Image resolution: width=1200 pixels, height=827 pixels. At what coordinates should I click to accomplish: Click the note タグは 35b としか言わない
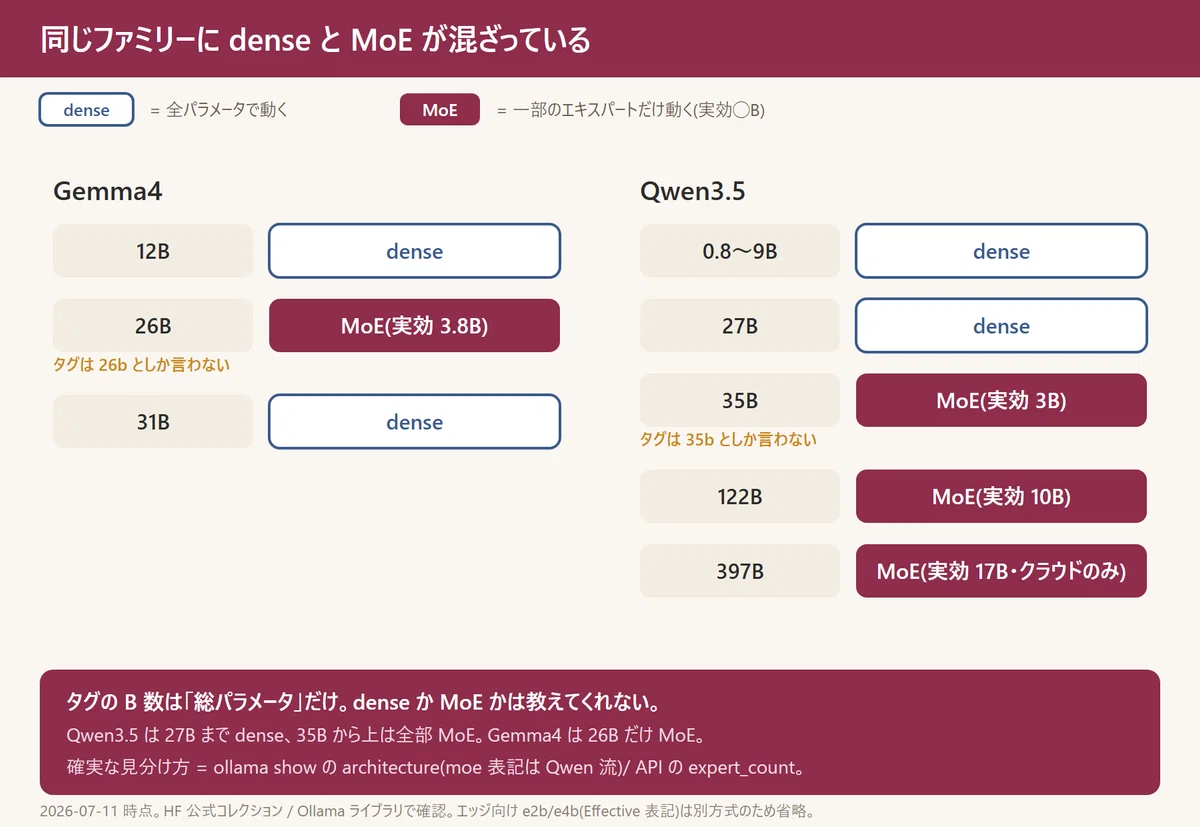pyautogui.click(x=728, y=439)
